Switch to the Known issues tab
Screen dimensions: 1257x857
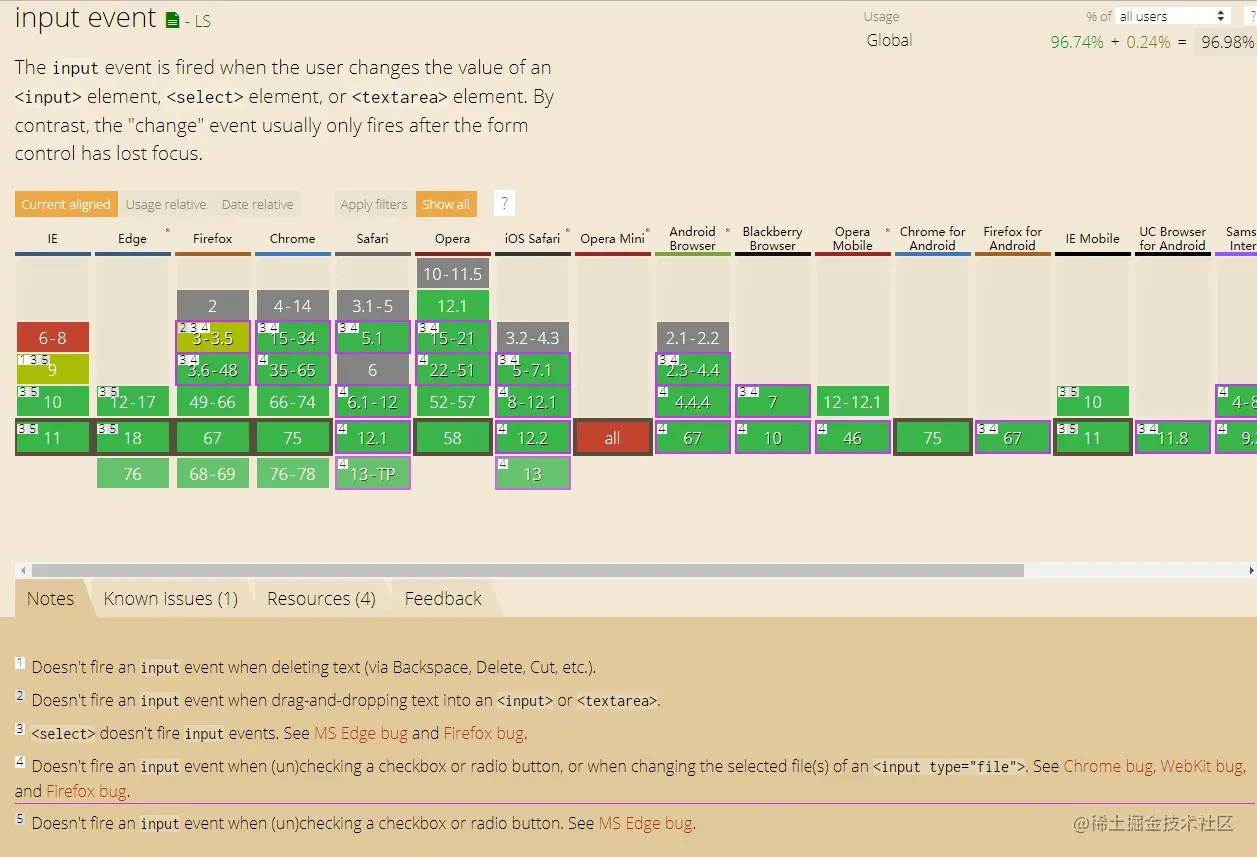171,598
